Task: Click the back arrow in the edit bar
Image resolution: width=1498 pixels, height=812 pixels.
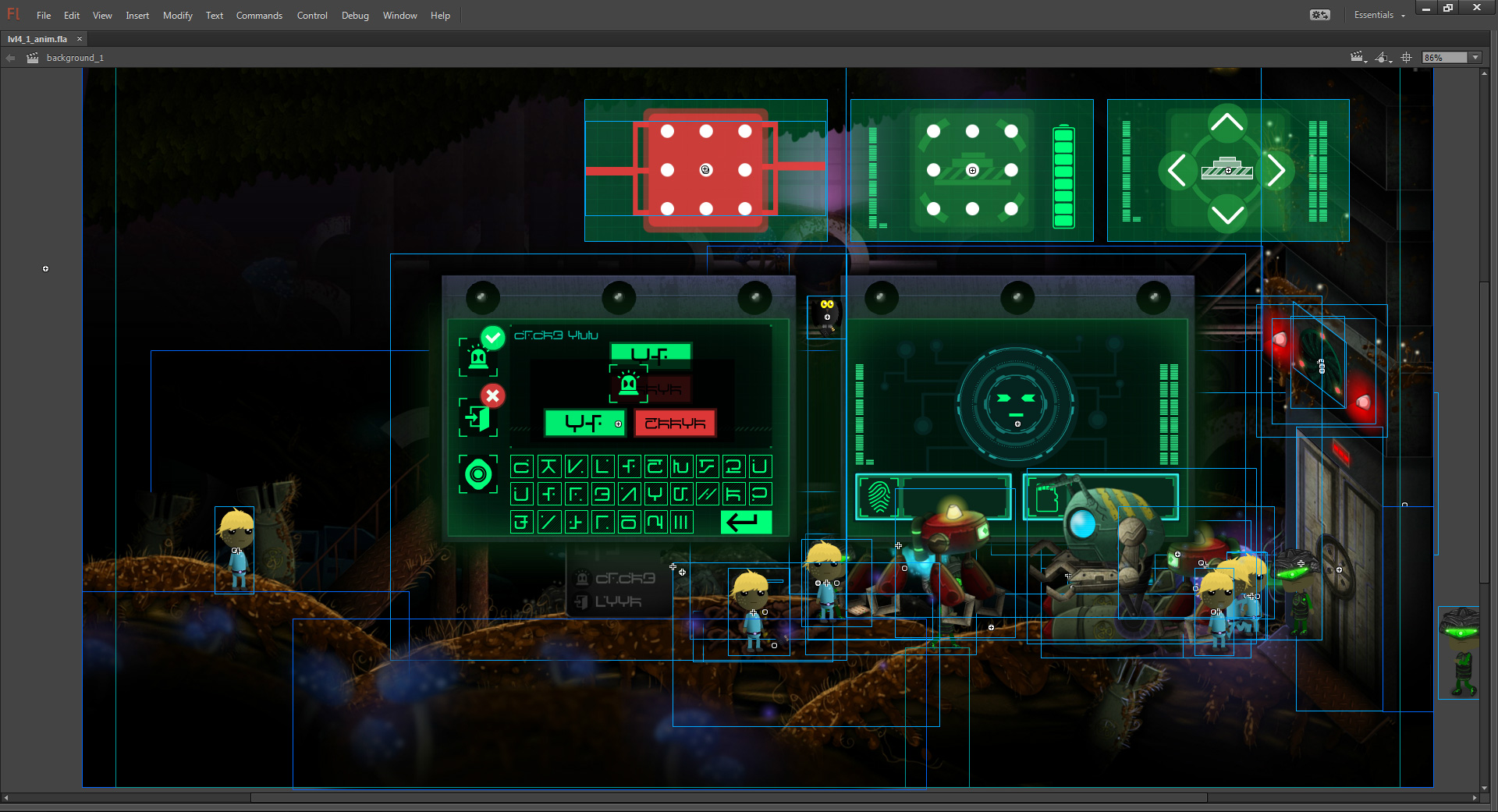Action: click(x=10, y=58)
